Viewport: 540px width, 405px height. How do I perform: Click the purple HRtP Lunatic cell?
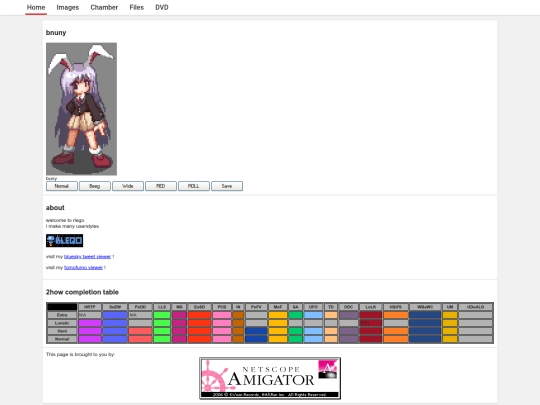(x=90, y=323)
